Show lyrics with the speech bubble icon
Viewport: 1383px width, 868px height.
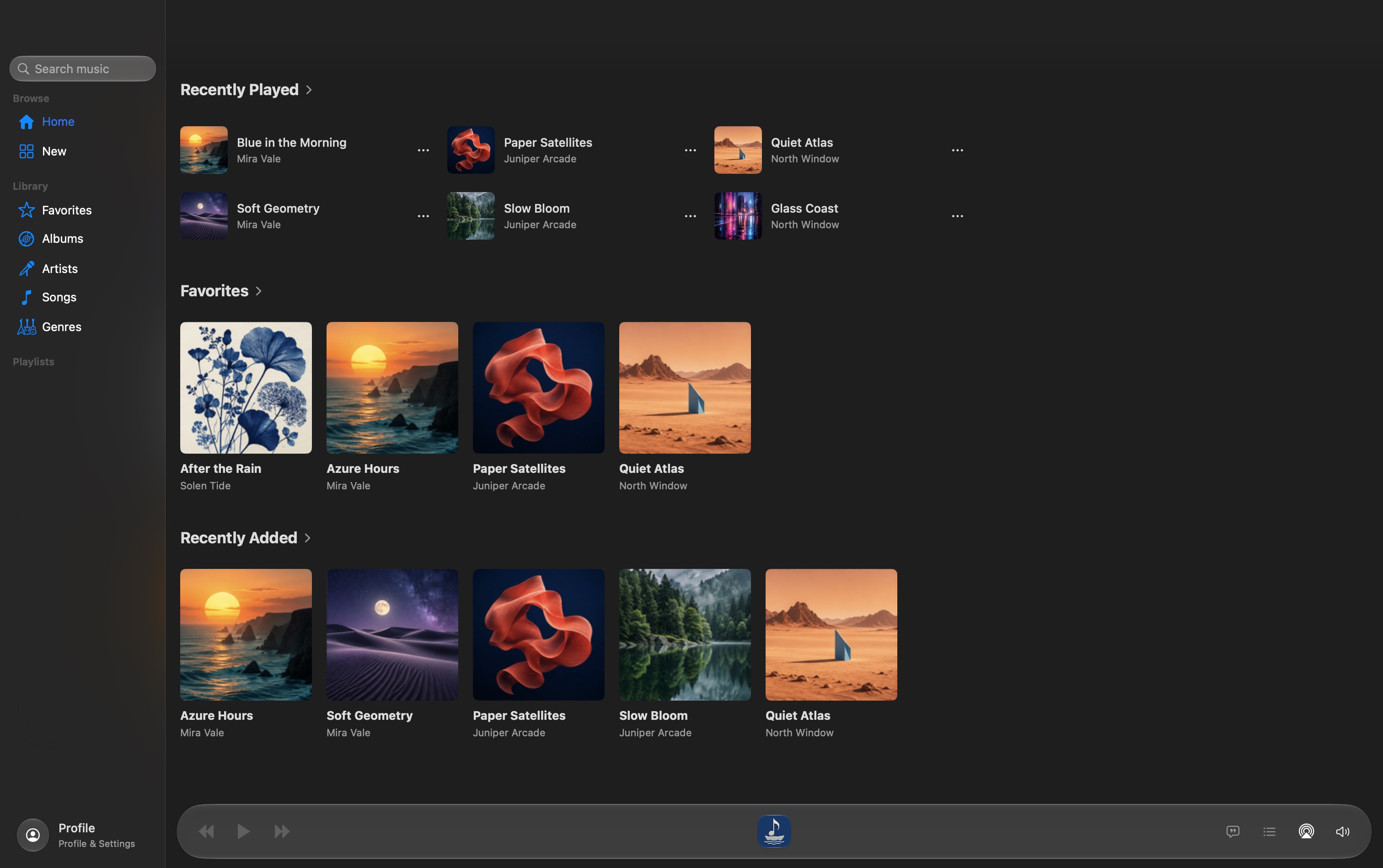click(x=1233, y=831)
